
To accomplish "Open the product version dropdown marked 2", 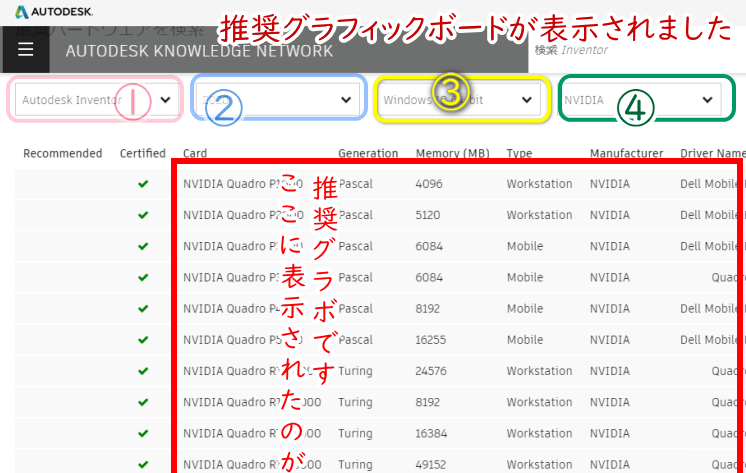I will (x=277, y=100).
